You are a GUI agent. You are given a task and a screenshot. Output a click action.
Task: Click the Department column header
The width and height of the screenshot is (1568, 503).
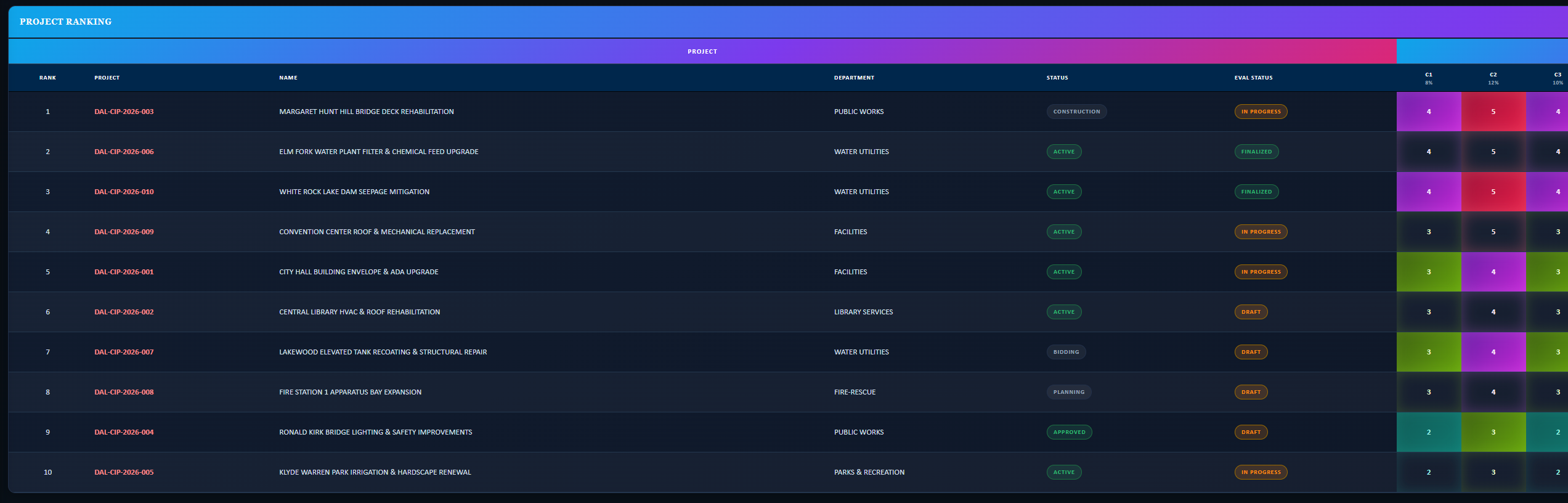854,78
